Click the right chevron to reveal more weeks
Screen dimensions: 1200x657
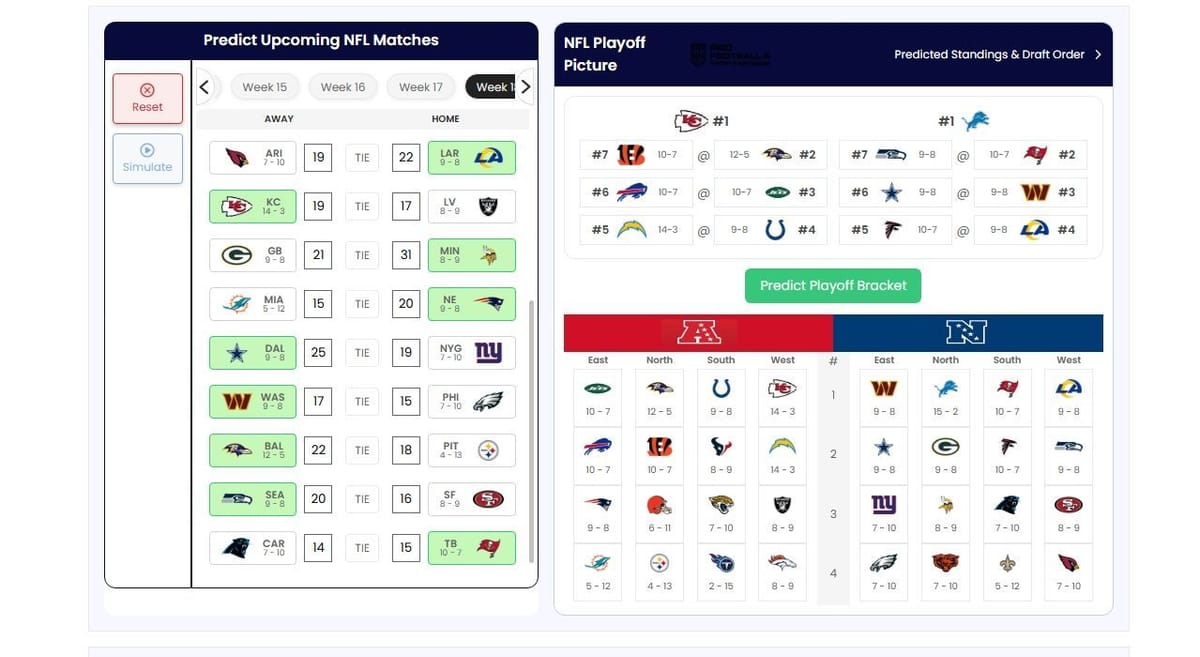point(525,86)
